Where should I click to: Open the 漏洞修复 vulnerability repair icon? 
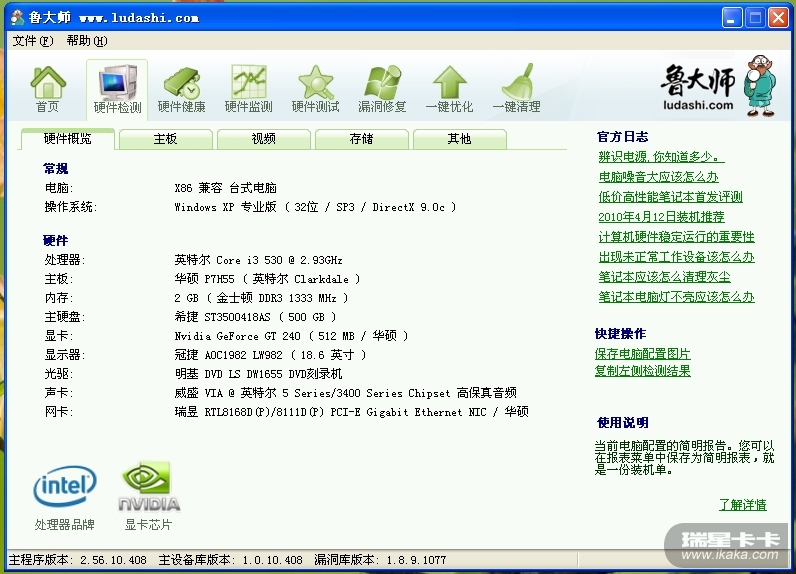(382, 89)
